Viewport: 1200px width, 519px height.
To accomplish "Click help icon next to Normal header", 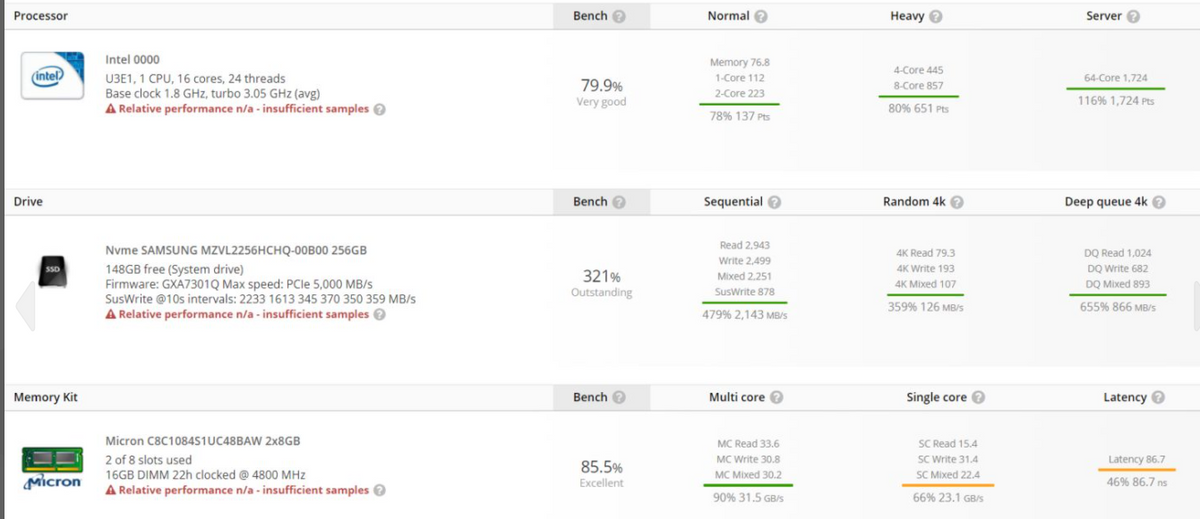I will [x=761, y=17].
